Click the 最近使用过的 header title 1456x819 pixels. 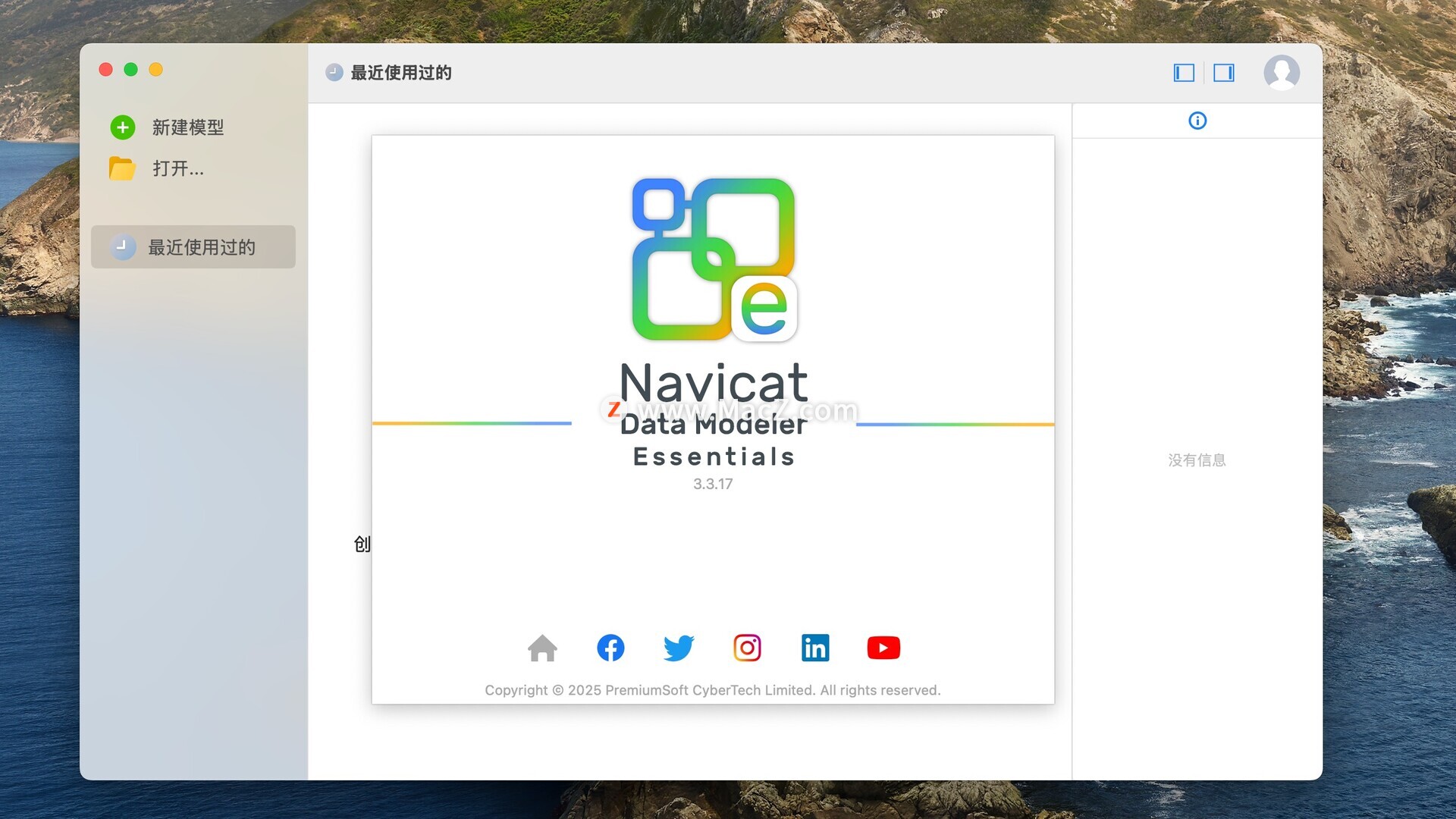tap(401, 73)
